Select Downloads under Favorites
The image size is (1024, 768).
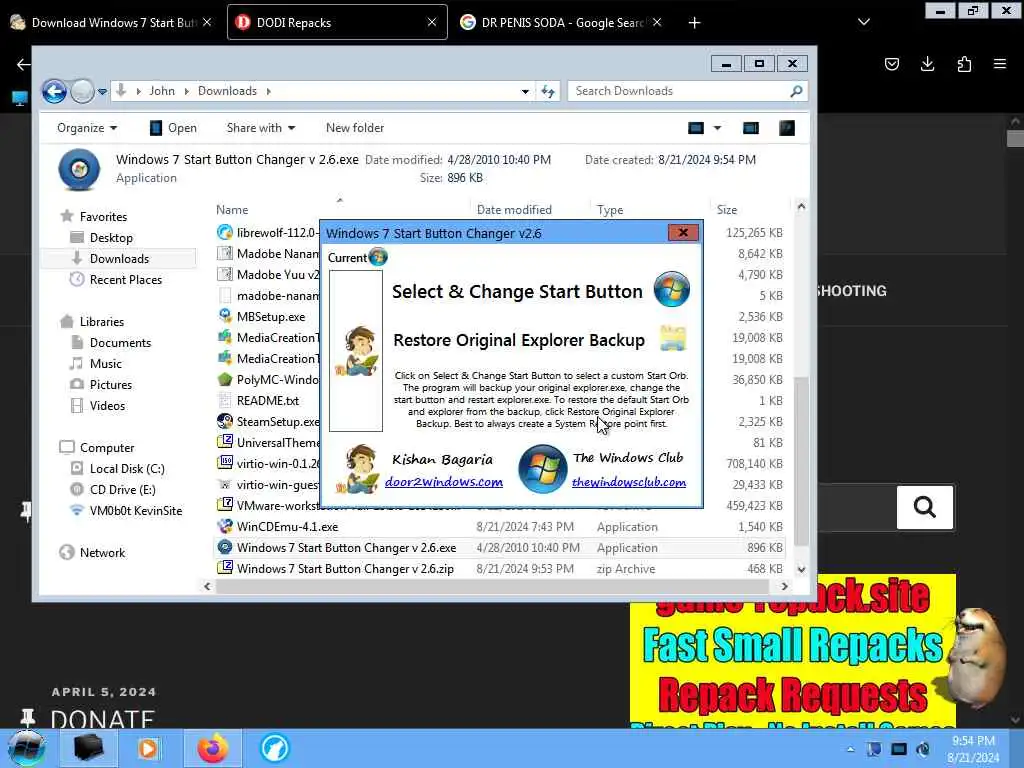click(x=120, y=259)
